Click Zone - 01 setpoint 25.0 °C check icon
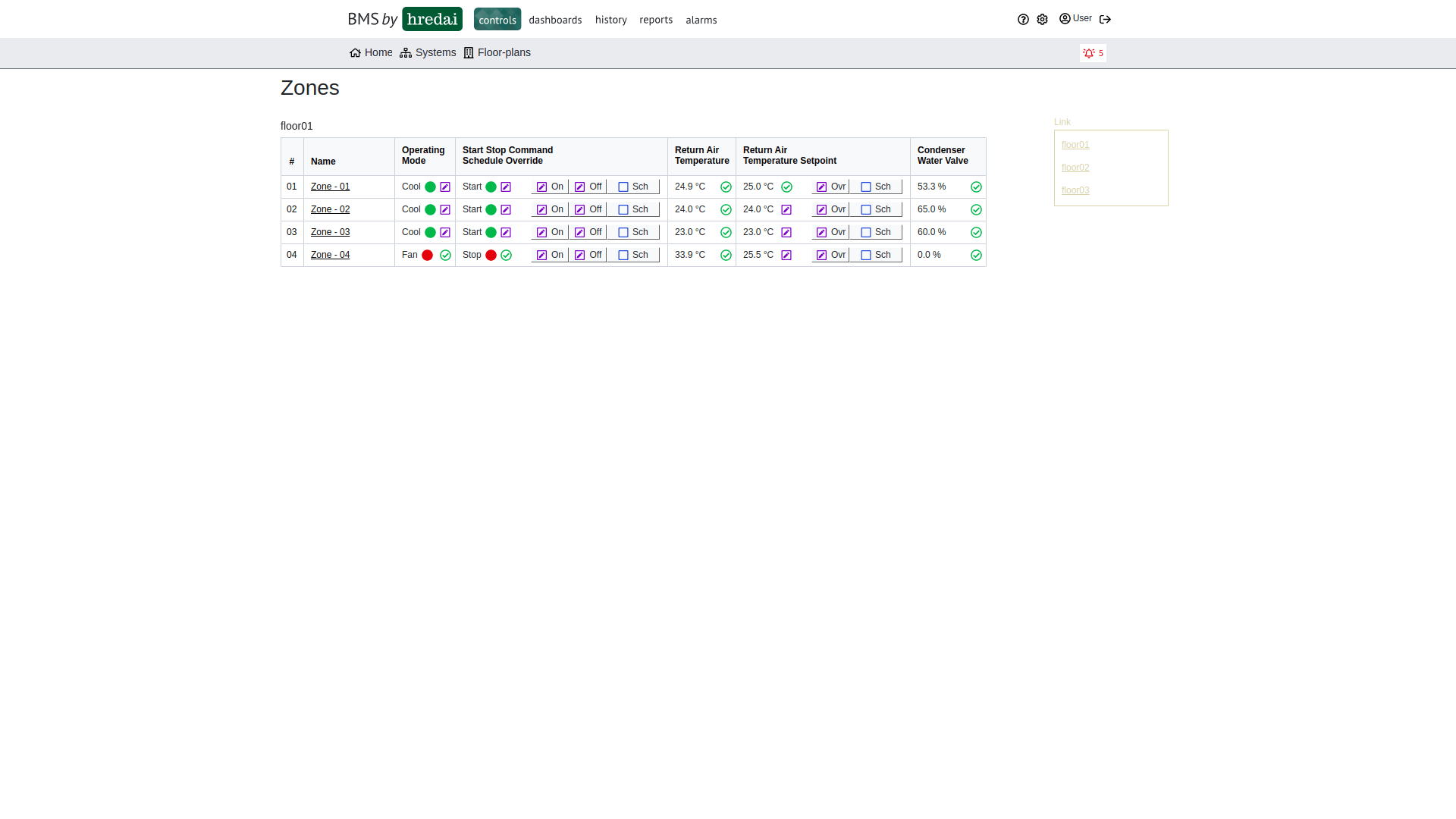1456x819 pixels. 786,187
